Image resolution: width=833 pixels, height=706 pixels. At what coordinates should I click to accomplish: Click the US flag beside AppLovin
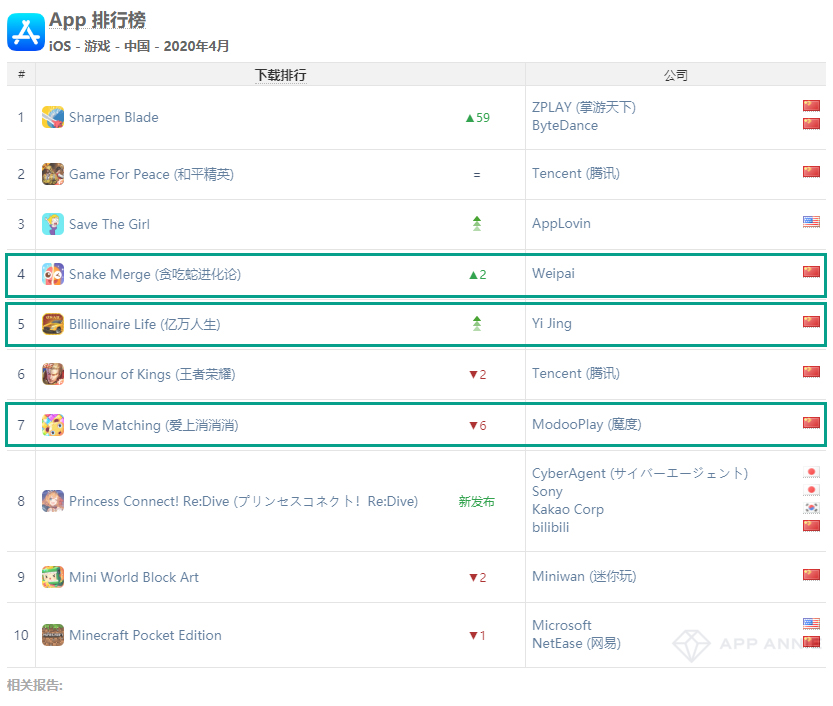[811, 222]
